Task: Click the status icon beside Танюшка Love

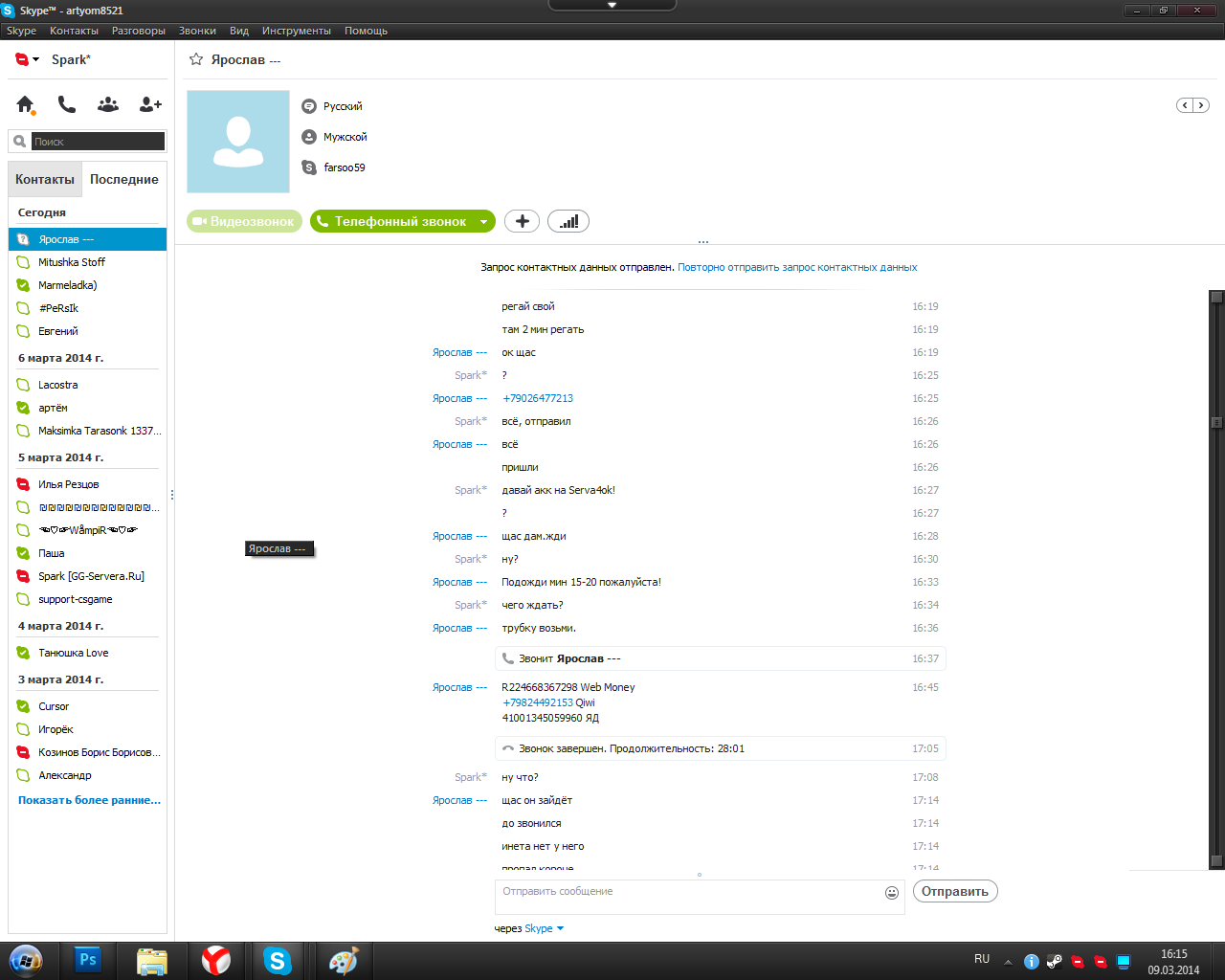Action: [x=23, y=653]
